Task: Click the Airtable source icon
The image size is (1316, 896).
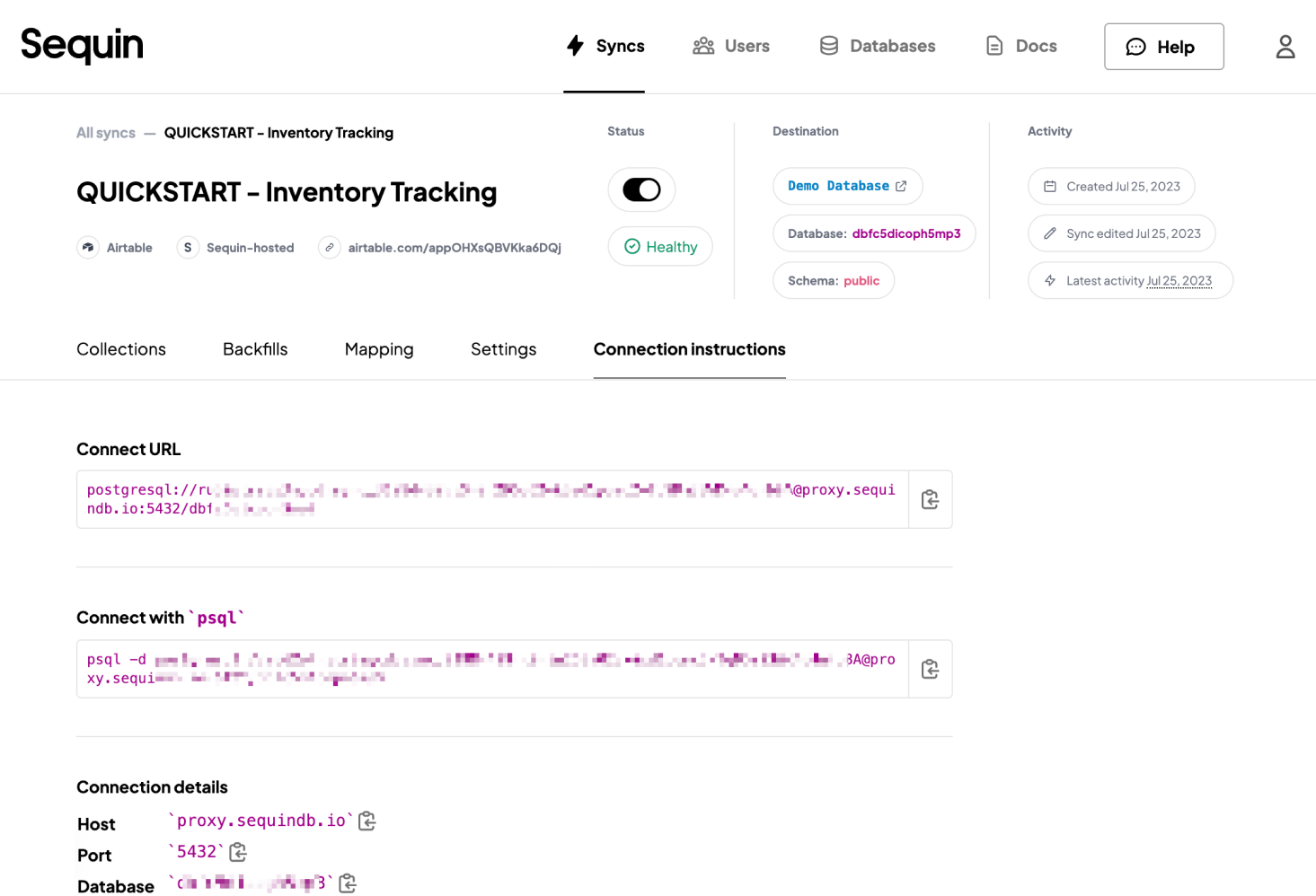Action: tap(88, 248)
